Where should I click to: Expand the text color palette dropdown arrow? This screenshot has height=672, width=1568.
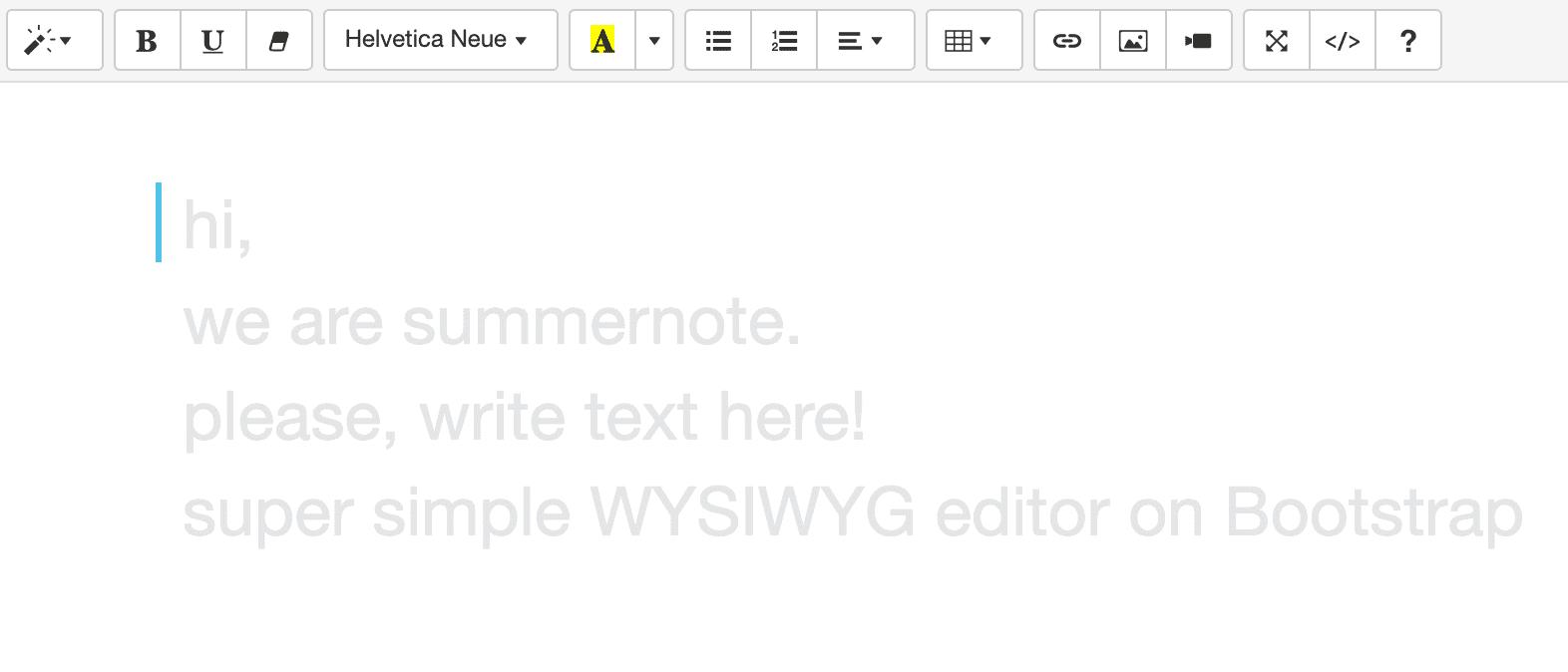point(654,40)
